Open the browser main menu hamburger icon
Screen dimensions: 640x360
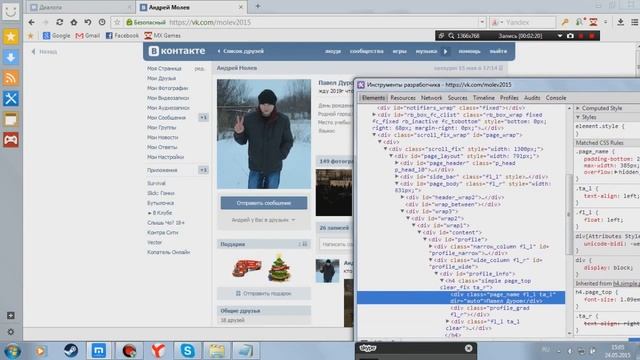635,22
